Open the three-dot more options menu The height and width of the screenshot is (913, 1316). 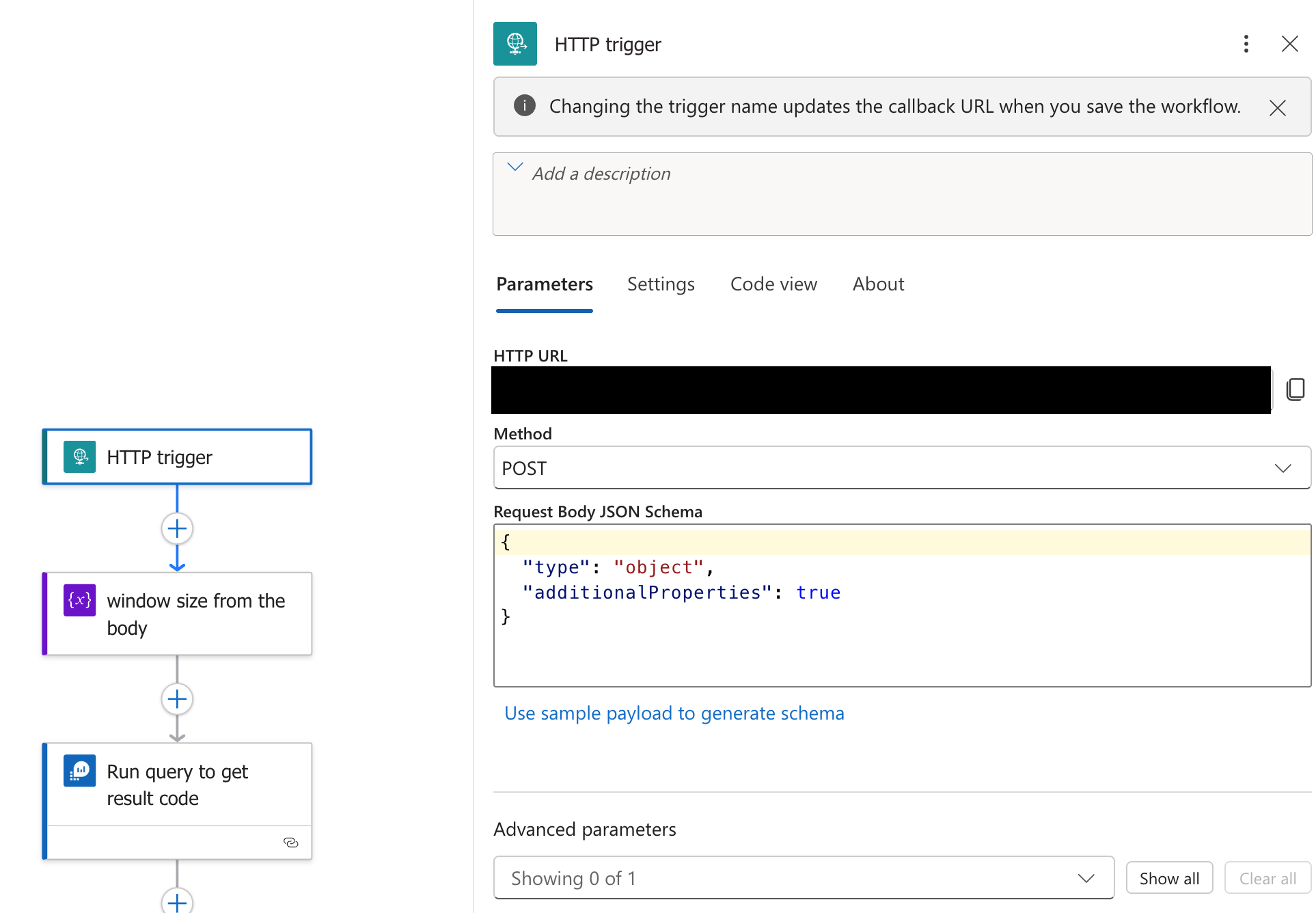click(x=1246, y=44)
